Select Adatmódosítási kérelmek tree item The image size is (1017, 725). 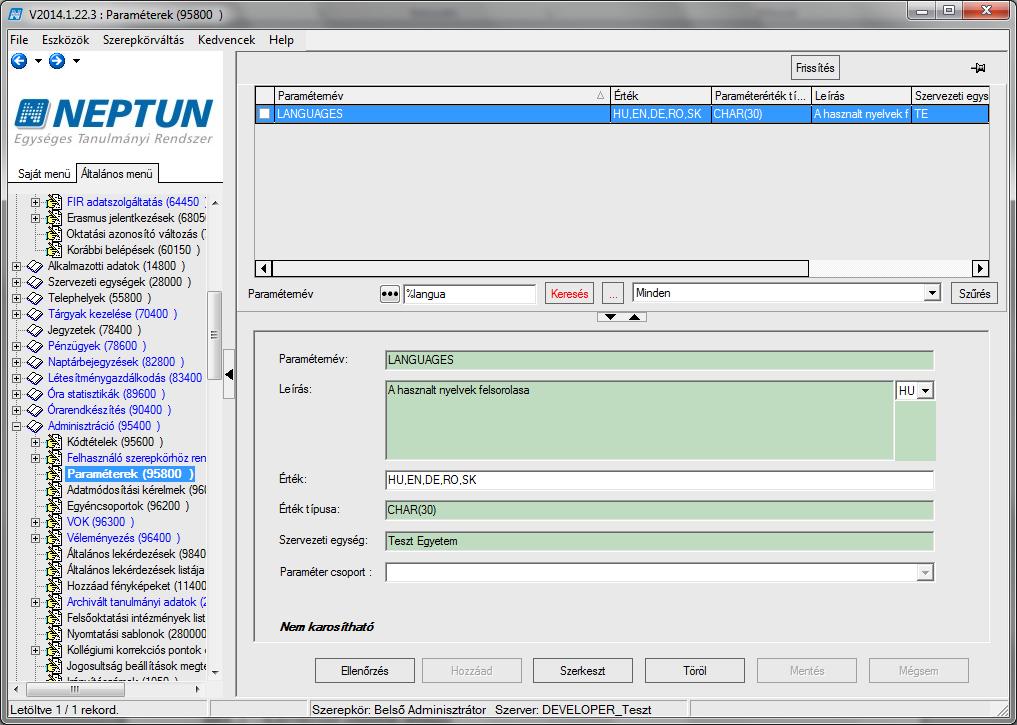pyautogui.click(x=136, y=490)
